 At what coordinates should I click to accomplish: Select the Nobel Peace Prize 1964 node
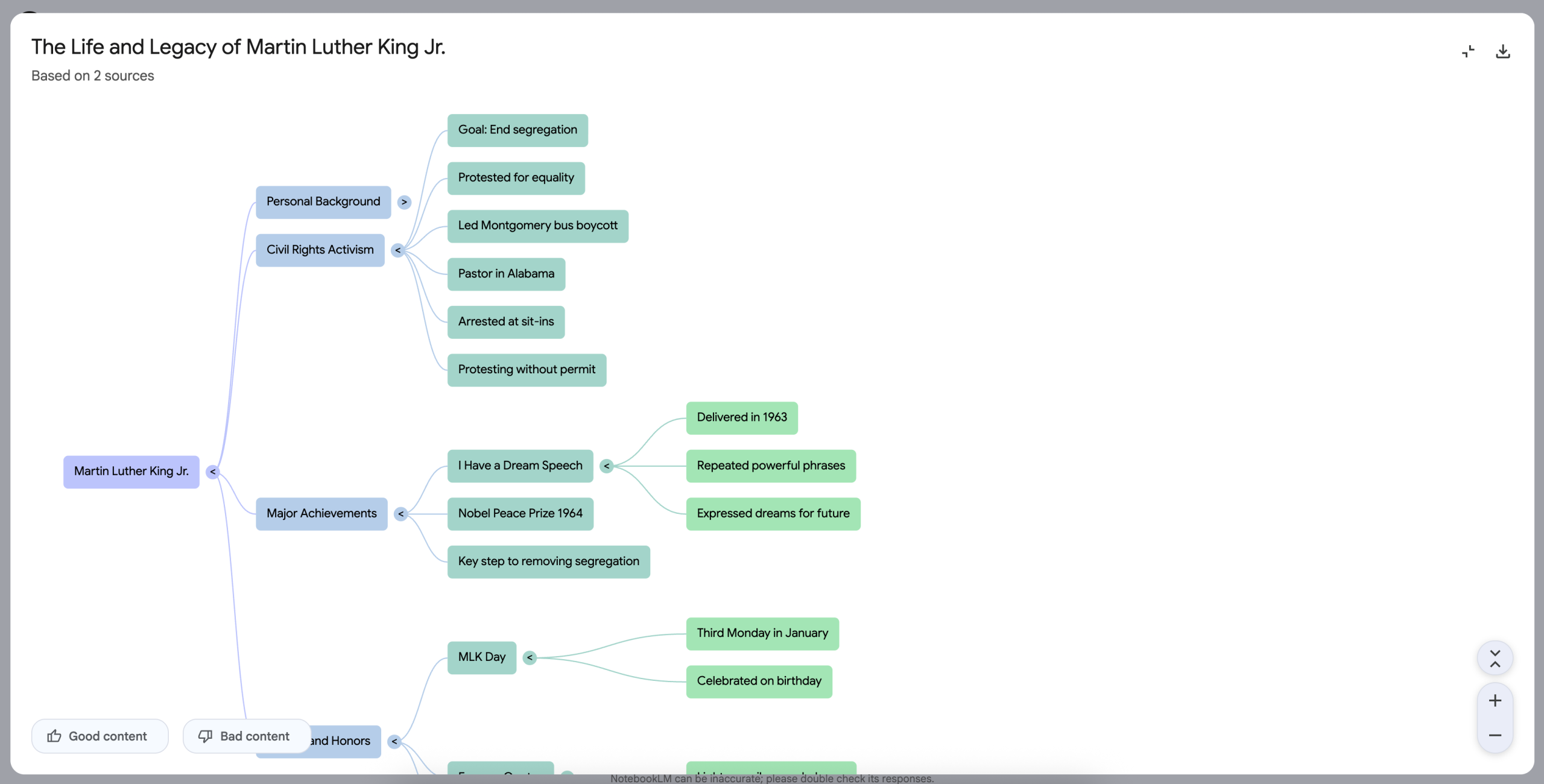tap(520, 514)
